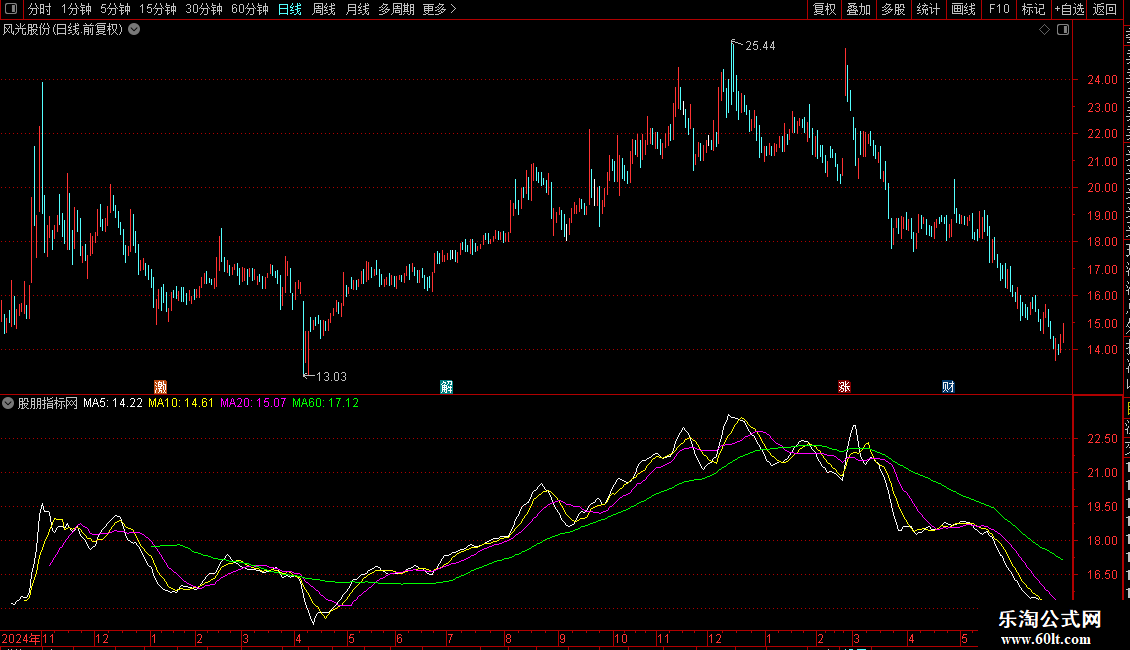
Task: Click the 返回 back button
Action: coord(1105,9)
